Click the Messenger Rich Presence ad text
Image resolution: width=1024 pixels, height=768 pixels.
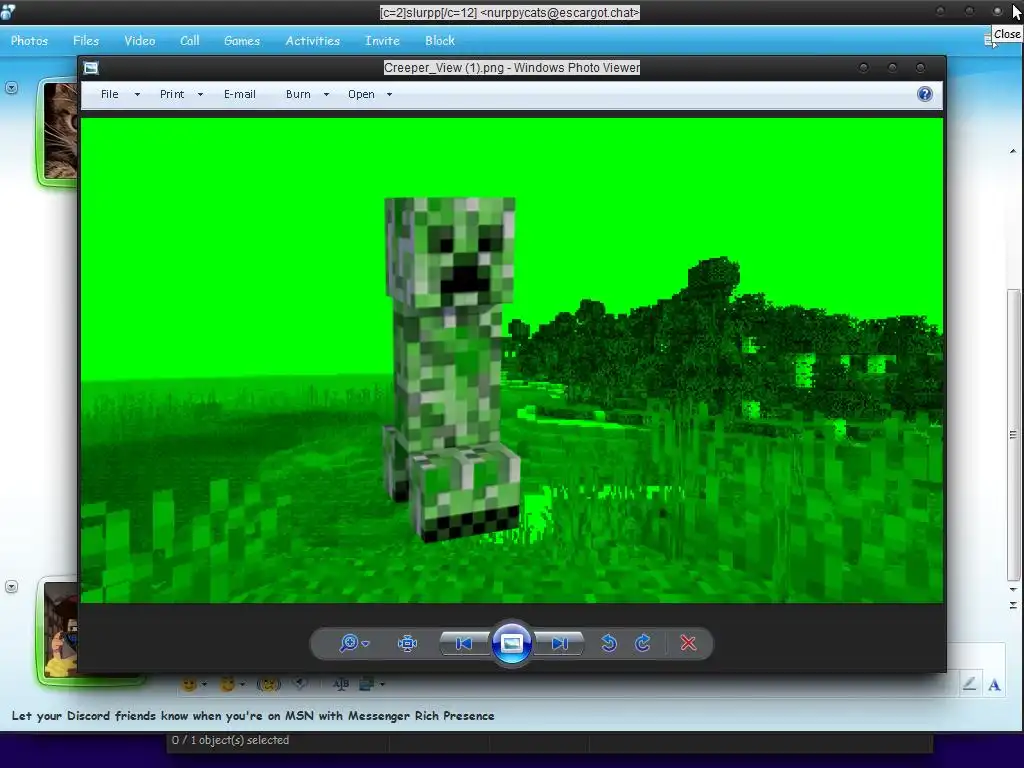pyautogui.click(x=253, y=716)
